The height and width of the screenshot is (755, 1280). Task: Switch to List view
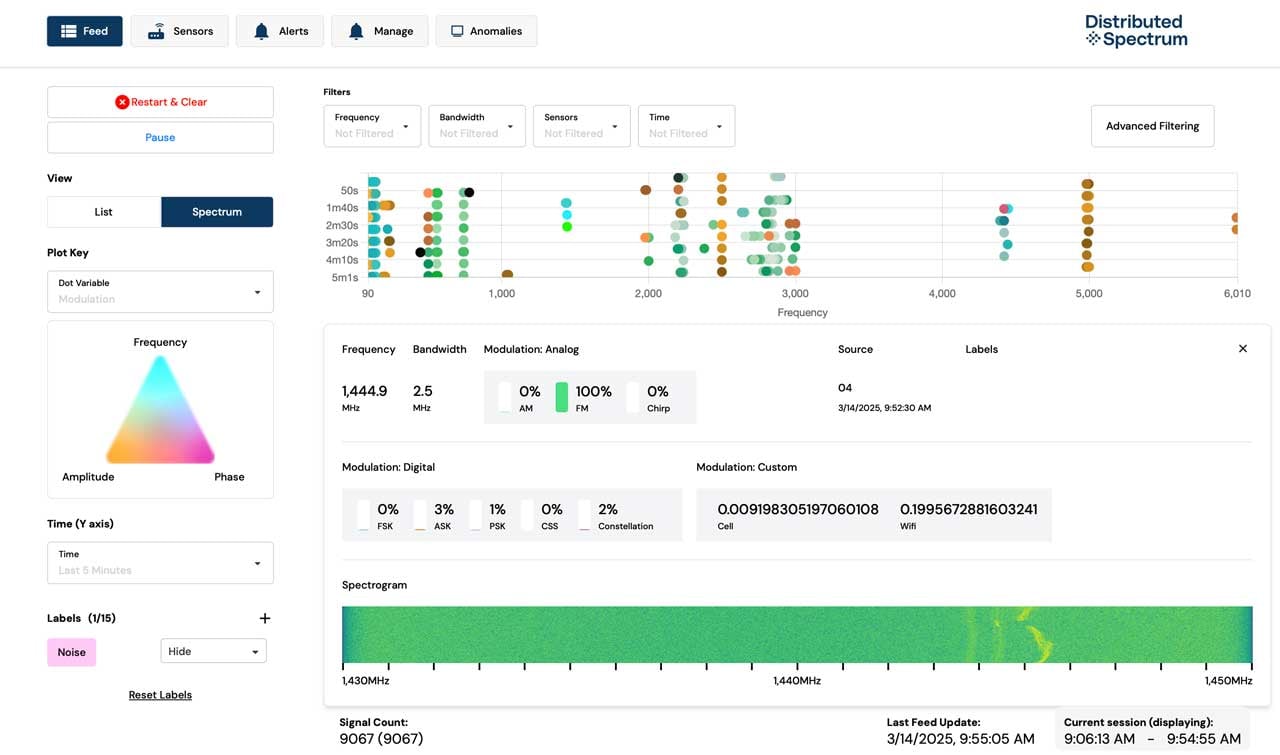tap(103, 211)
